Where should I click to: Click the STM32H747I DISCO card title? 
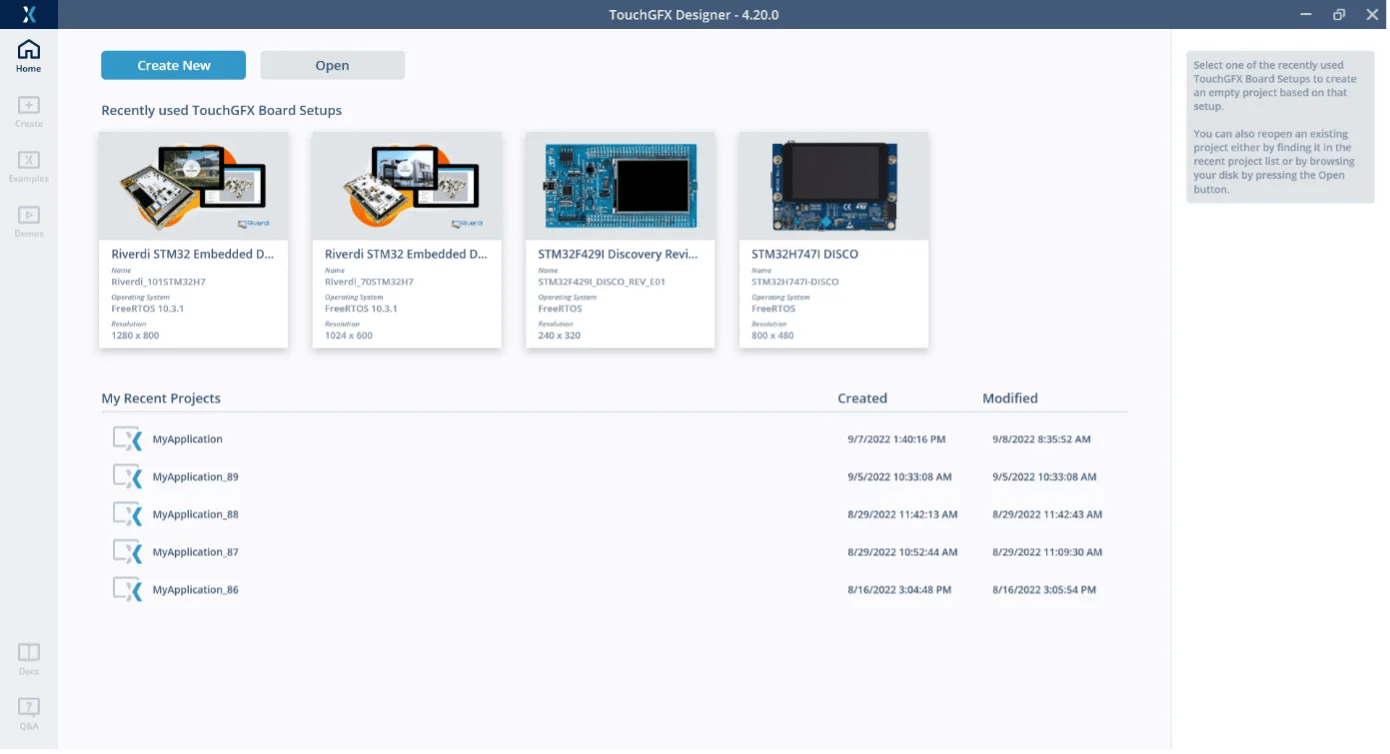pyautogui.click(x=805, y=254)
